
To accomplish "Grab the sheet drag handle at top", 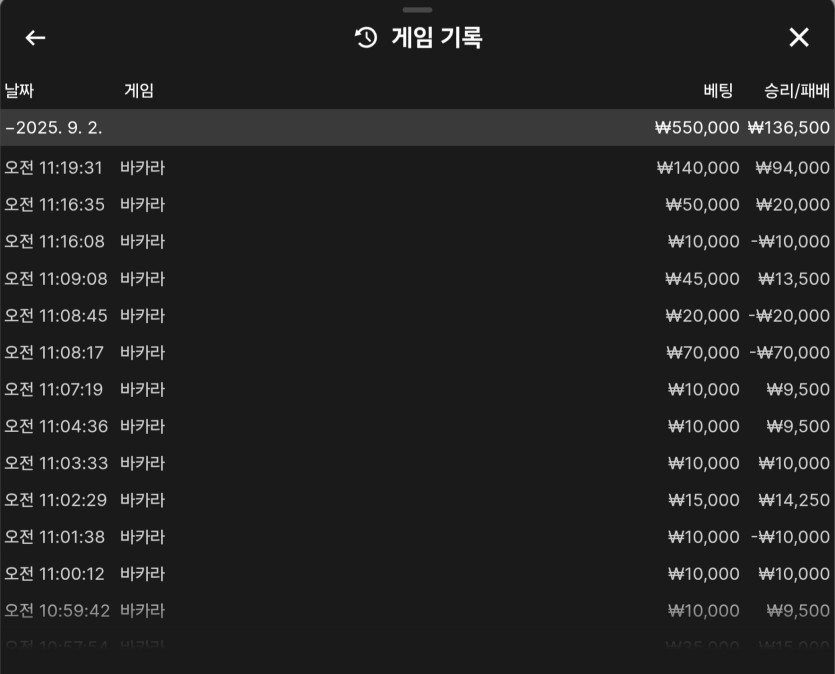I will [x=418, y=10].
